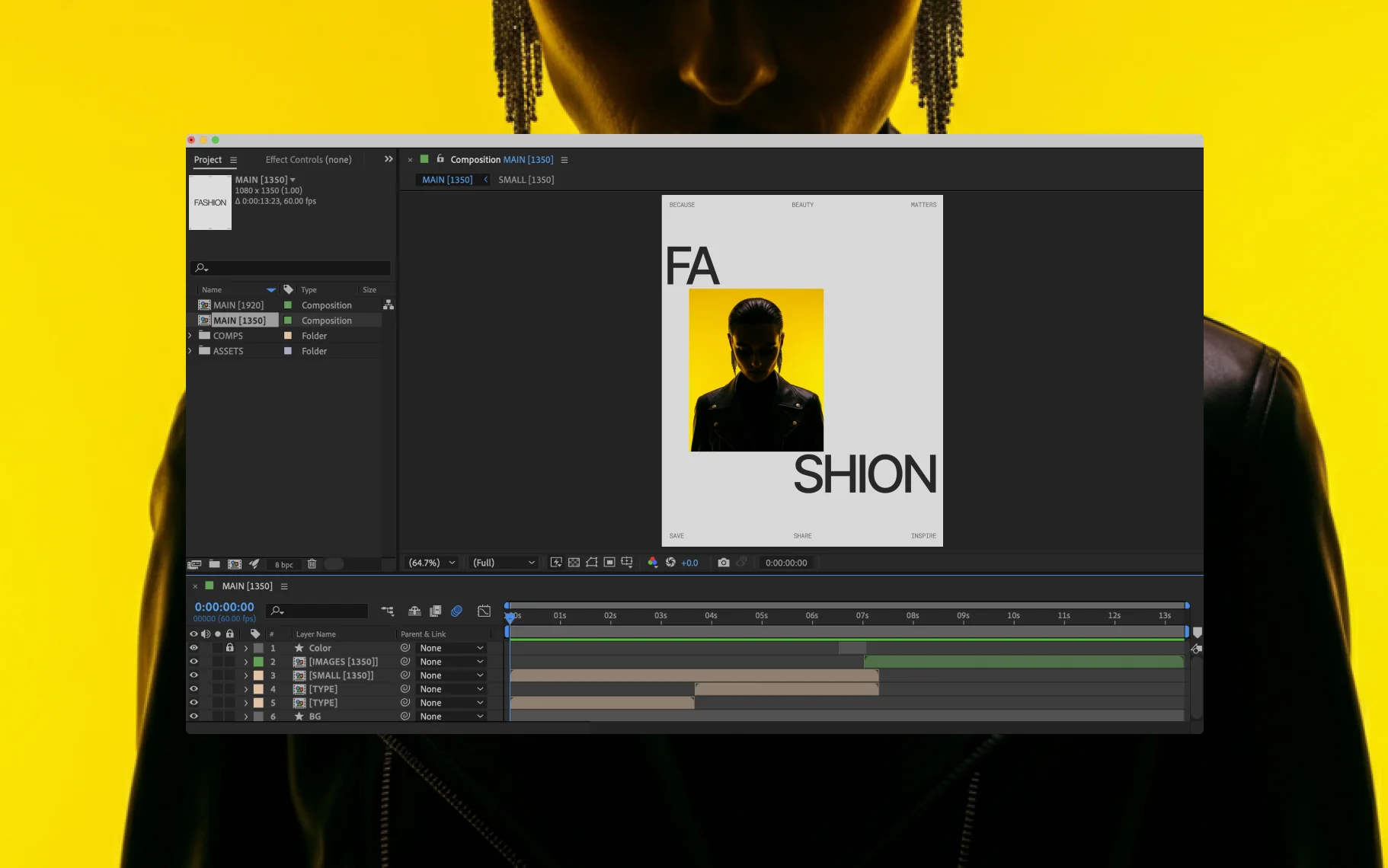Enable motion blur switch in timeline
This screenshot has width=1388, height=868.
click(456, 611)
